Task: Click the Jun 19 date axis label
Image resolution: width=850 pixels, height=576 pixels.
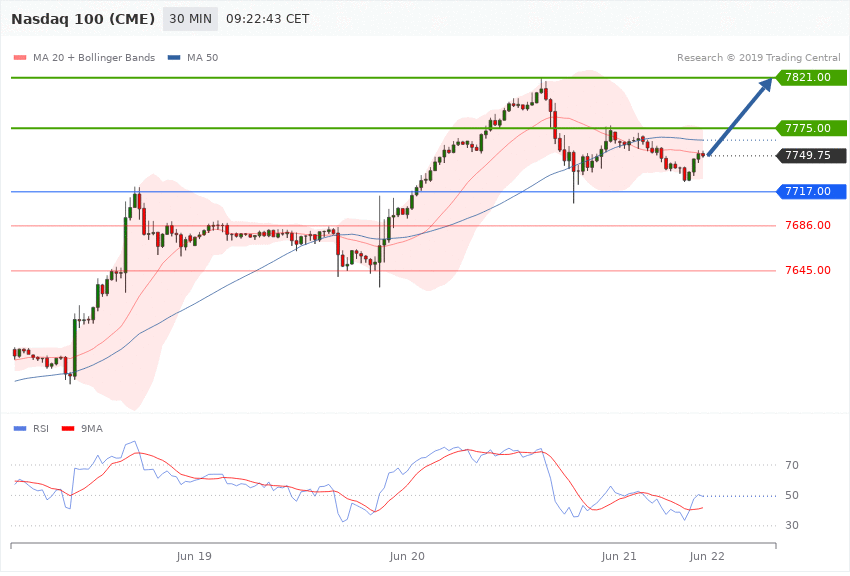Action: tap(194, 556)
